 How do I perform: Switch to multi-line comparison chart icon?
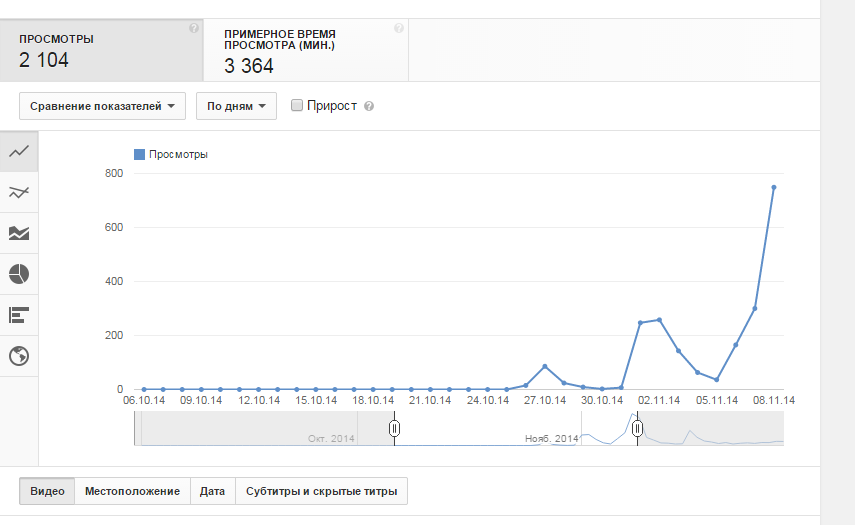pos(19,192)
